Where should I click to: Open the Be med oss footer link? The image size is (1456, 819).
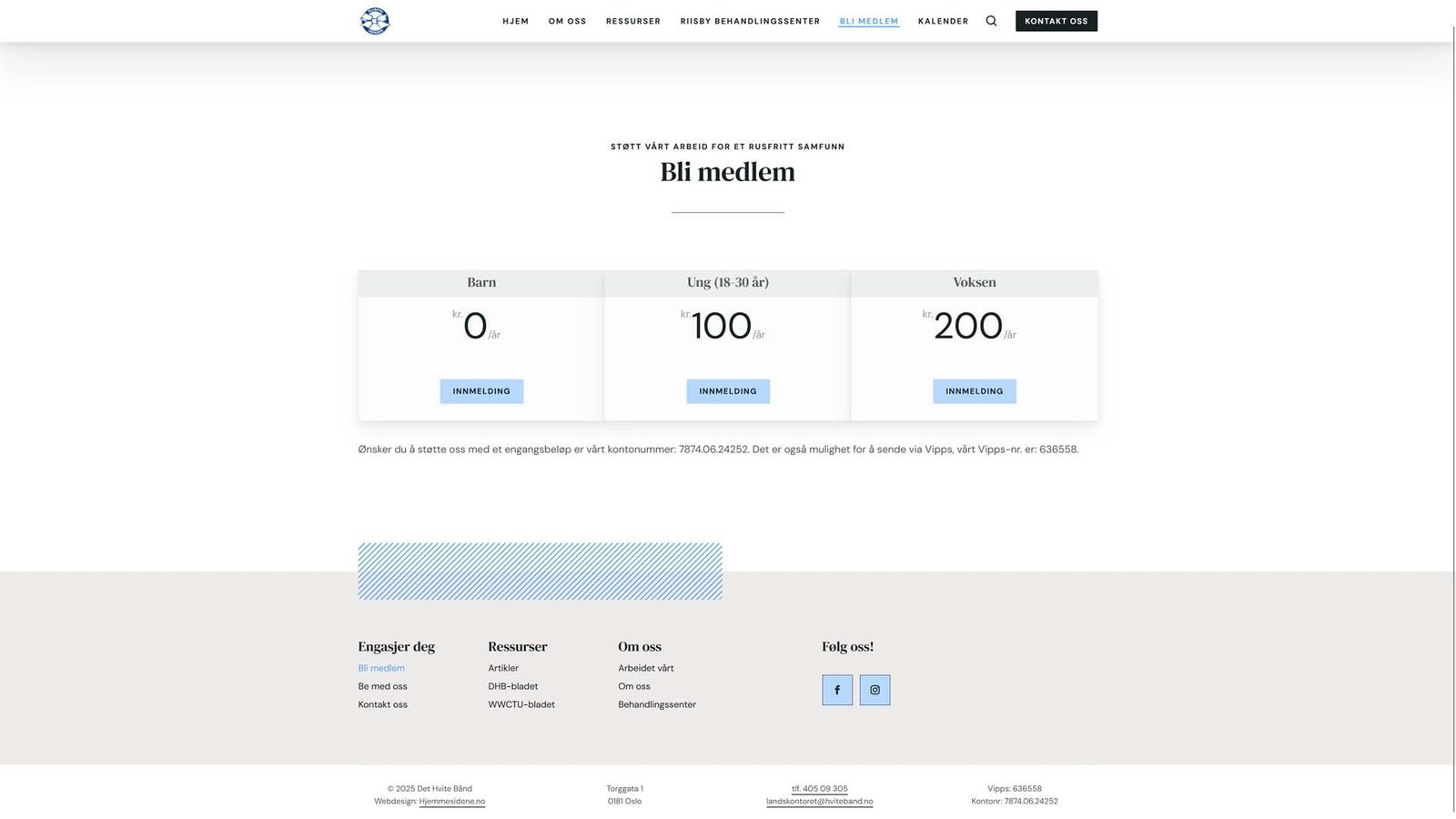tap(382, 686)
